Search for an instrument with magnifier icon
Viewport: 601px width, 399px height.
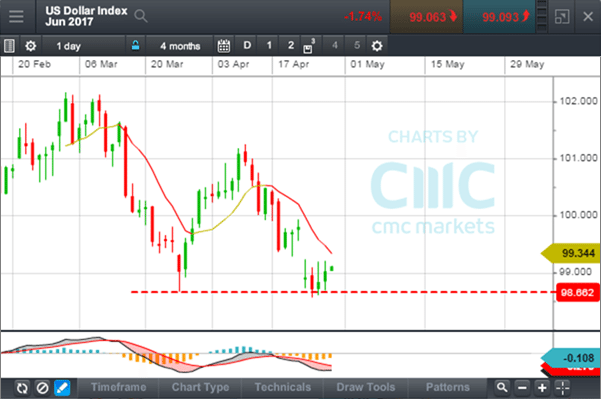click(141, 16)
